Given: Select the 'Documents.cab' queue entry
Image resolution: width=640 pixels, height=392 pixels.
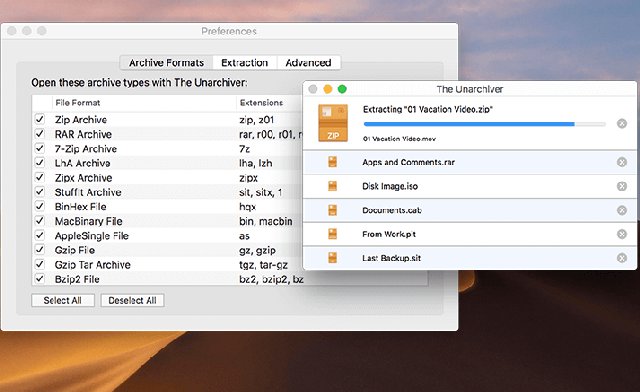Looking at the screenshot, I should (x=470, y=210).
